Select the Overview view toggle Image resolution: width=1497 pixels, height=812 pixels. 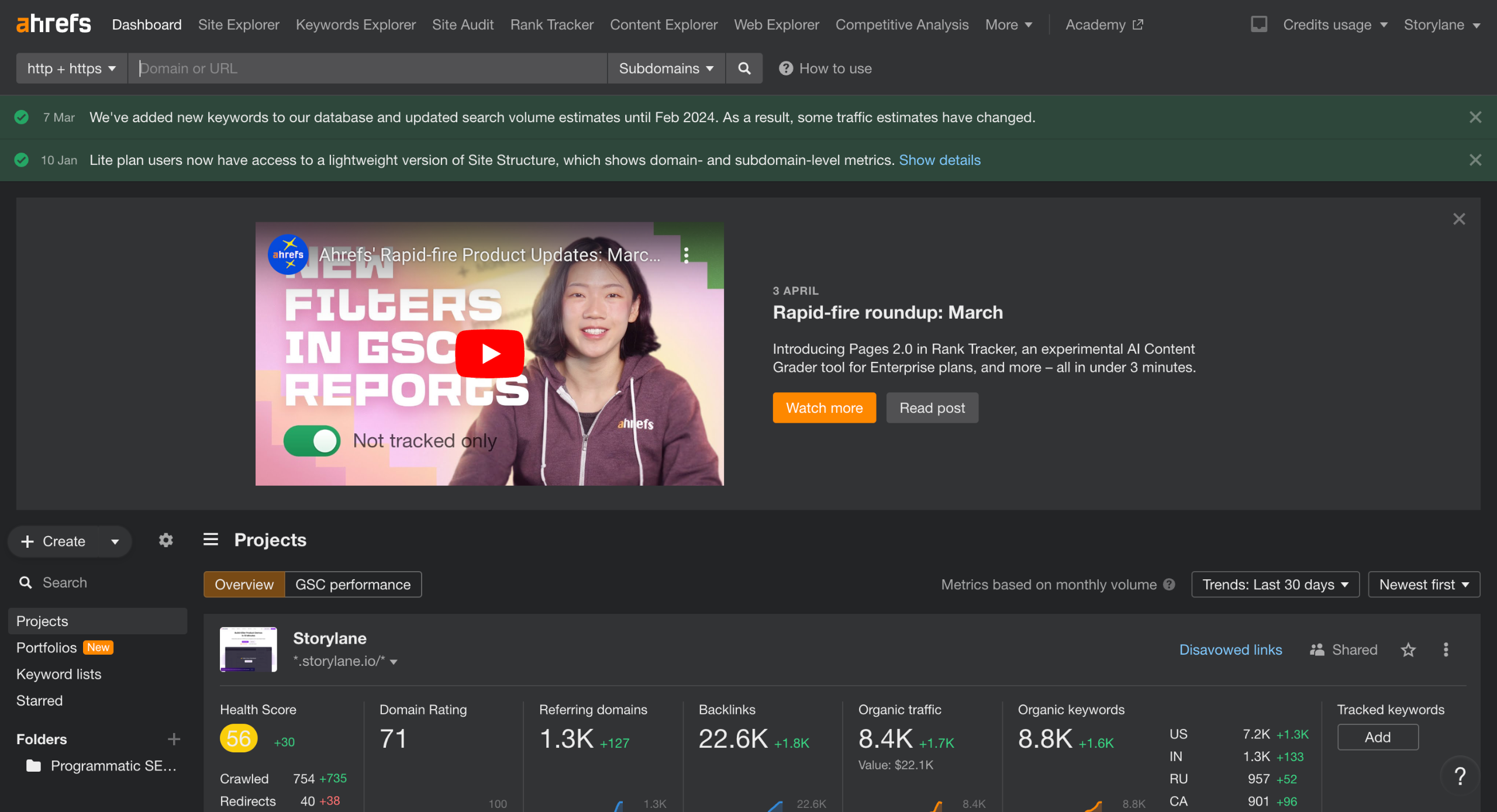pyautogui.click(x=244, y=585)
